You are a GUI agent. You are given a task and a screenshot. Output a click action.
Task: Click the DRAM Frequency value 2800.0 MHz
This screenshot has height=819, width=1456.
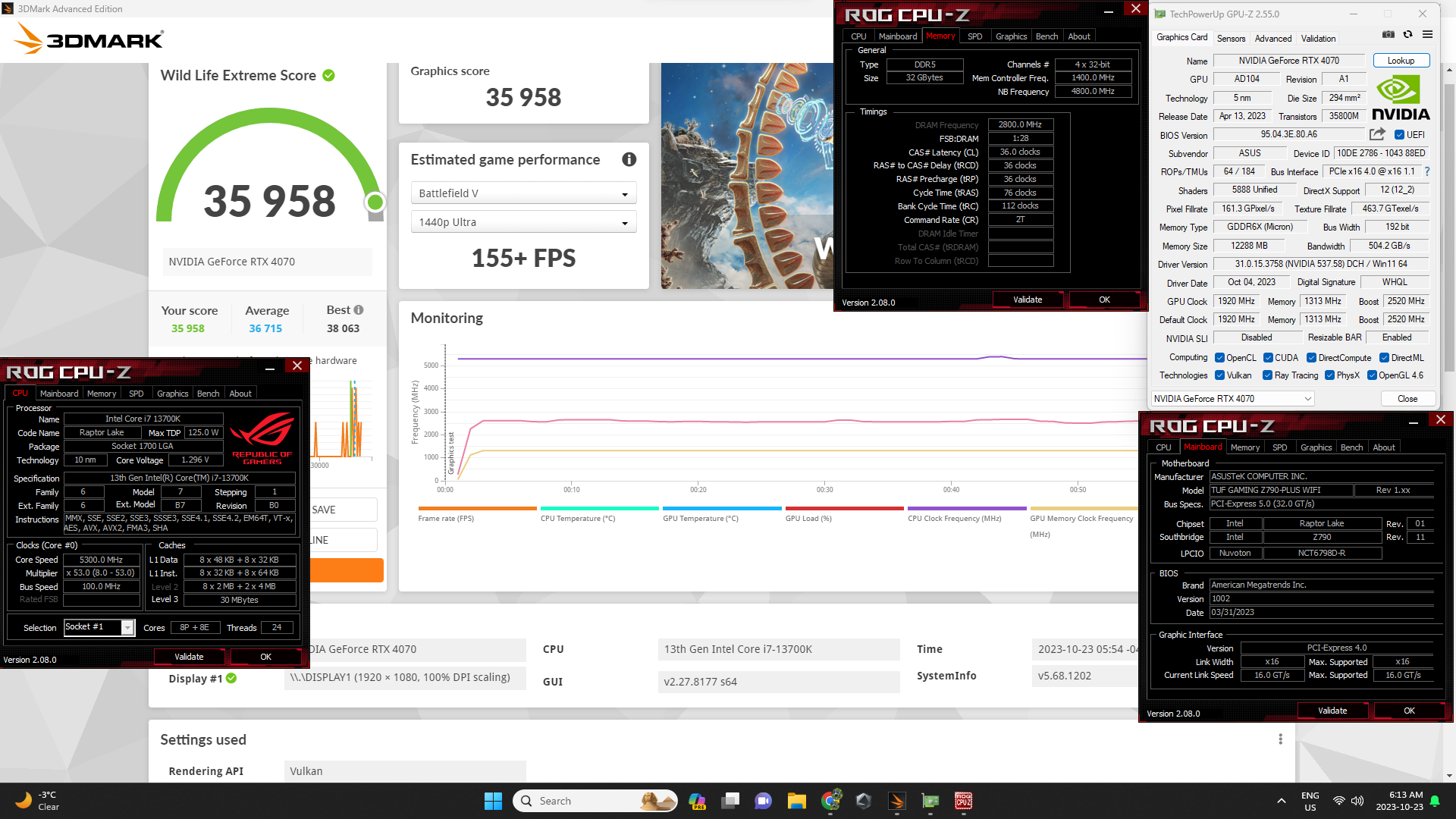1020,124
